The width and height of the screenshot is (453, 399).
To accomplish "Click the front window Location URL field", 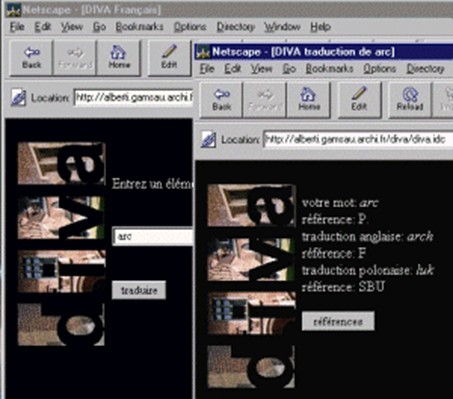I will click(358, 139).
